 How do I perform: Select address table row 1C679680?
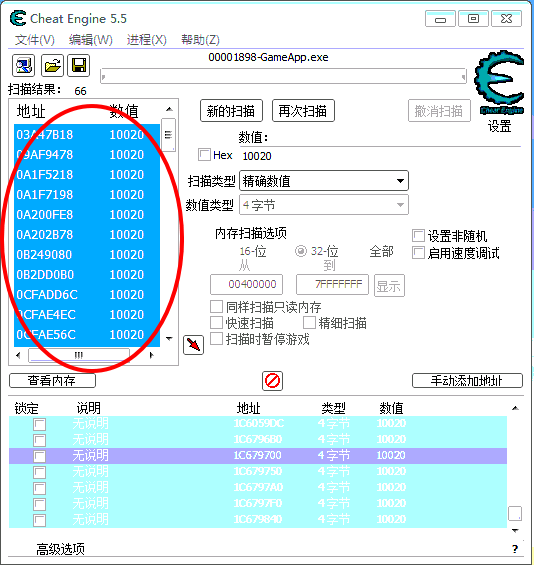pos(258,440)
